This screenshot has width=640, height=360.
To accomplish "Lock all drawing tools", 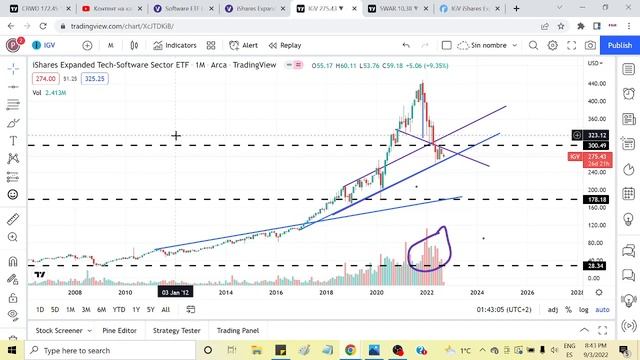I will [x=13, y=298].
